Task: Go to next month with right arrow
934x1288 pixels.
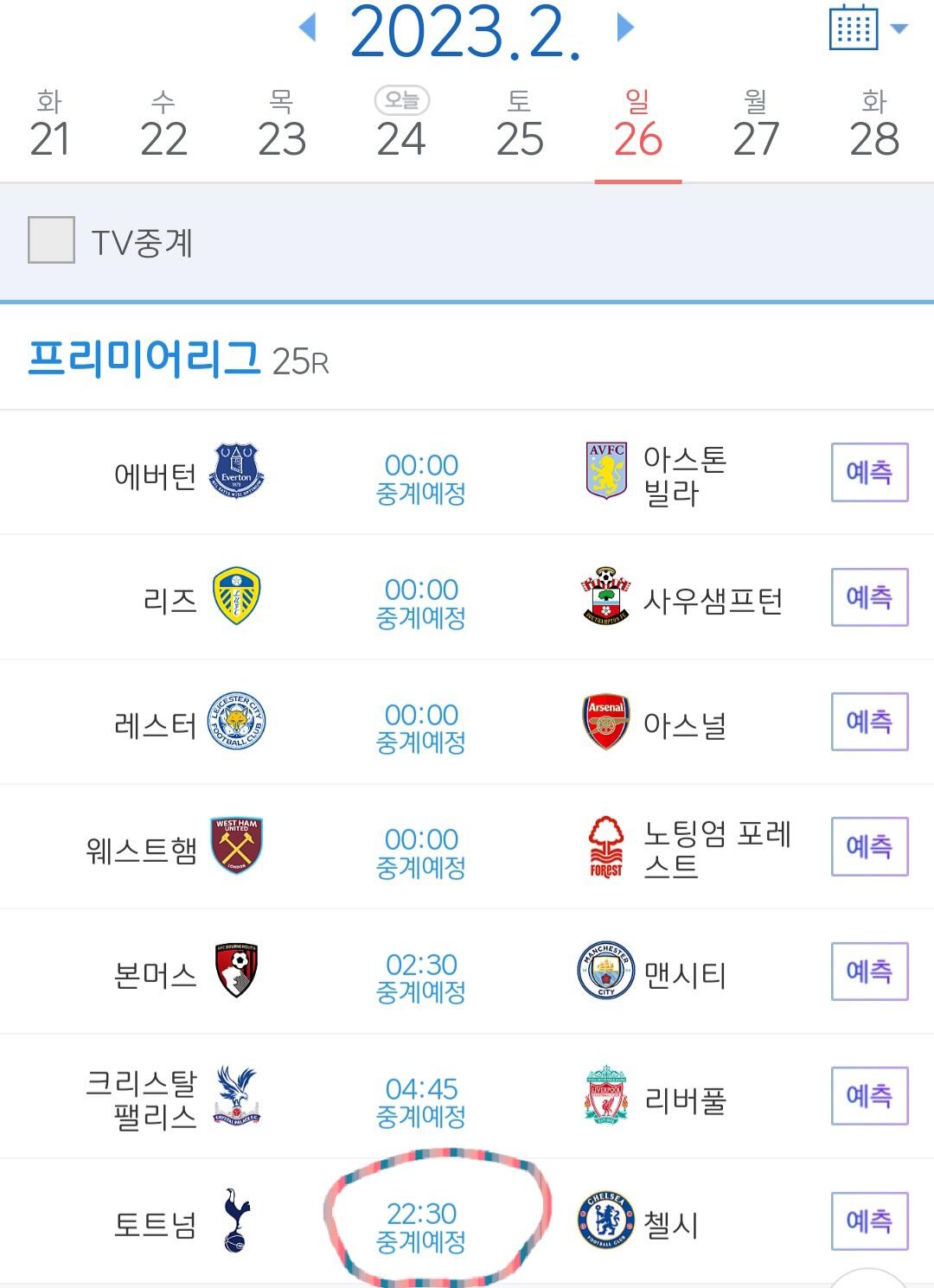Action: 625,29
